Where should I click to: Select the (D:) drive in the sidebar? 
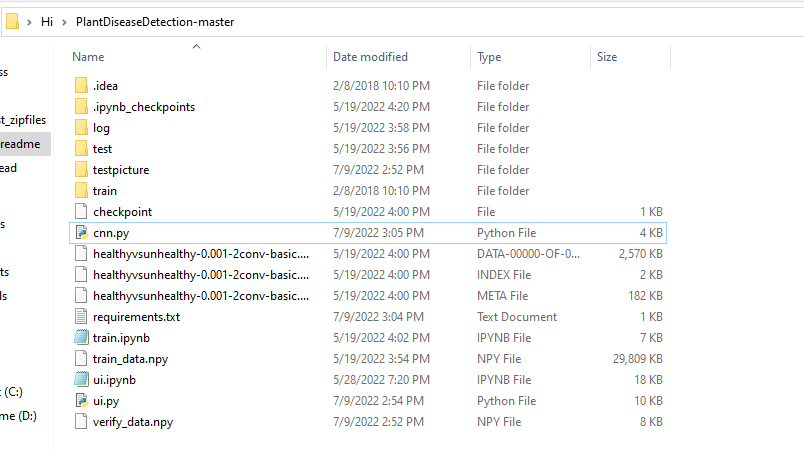coord(18,416)
